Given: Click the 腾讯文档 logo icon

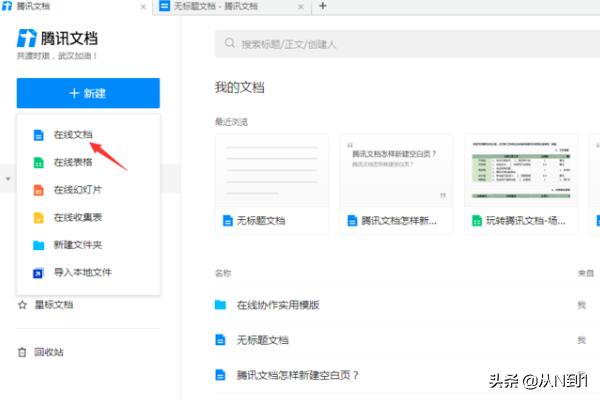Looking at the screenshot, I should [x=26, y=38].
